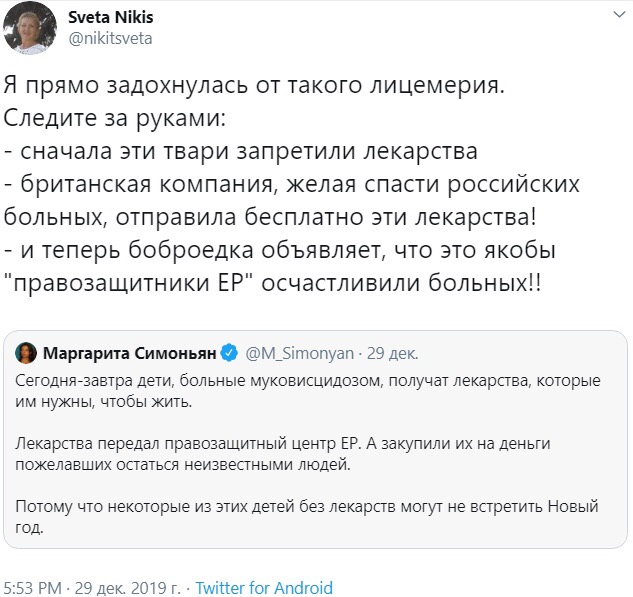The image size is (633, 597).
Task: Click Sveta Nikis profile avatar
Action: pyautogui.click(x=35, y=29)
